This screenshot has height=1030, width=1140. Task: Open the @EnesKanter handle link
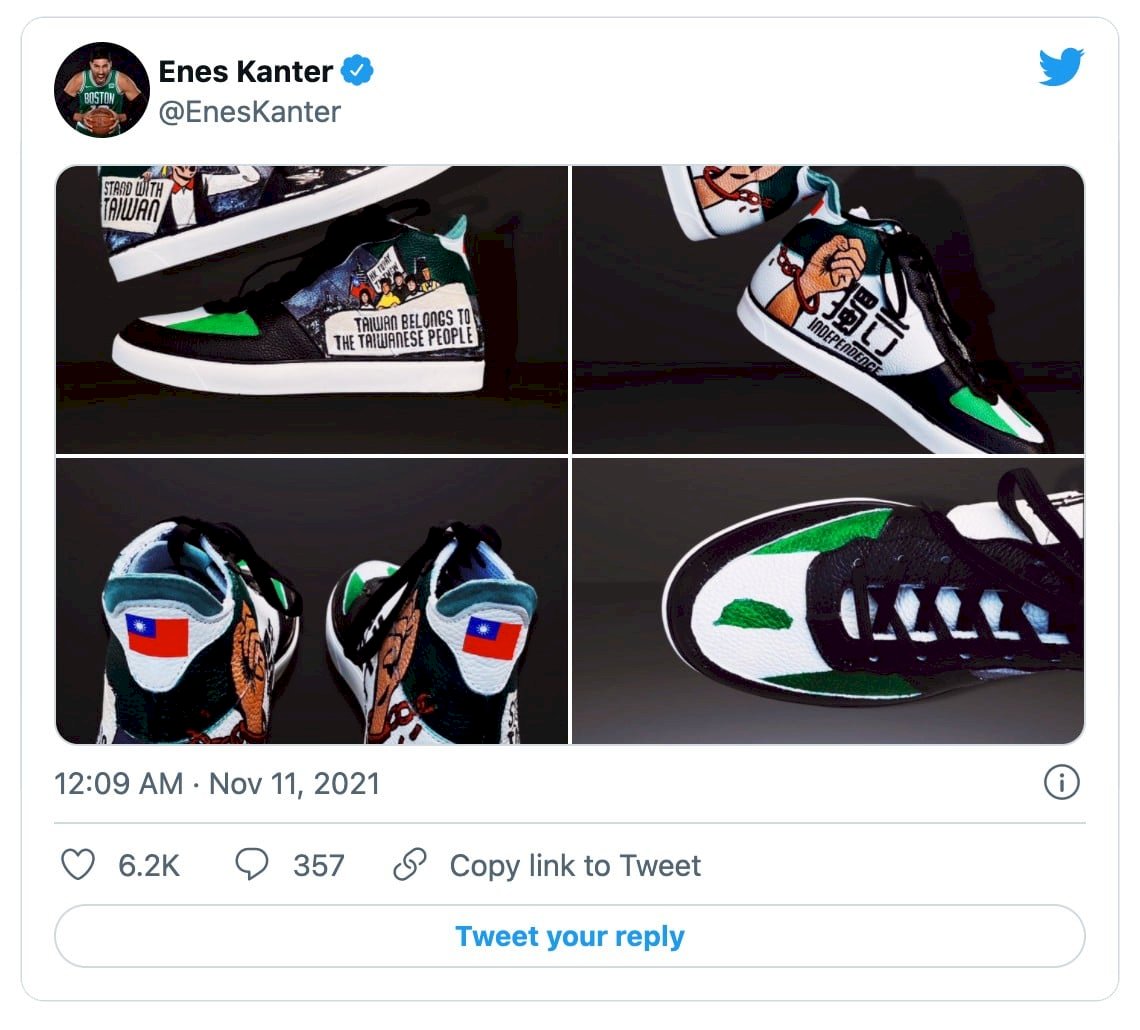coord(249,112)
